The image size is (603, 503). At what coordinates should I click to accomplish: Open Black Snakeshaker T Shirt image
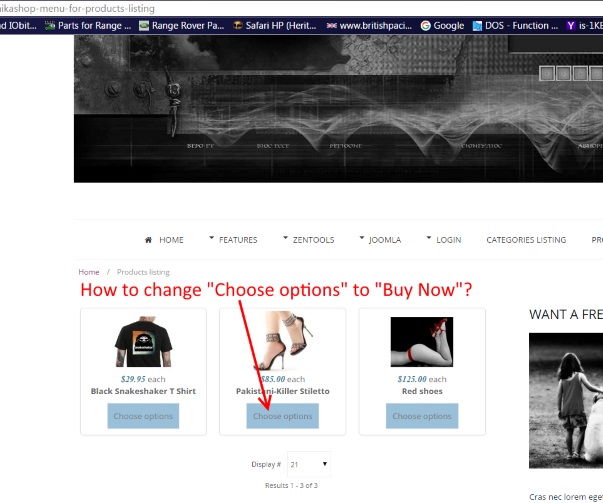pos(143,341)
